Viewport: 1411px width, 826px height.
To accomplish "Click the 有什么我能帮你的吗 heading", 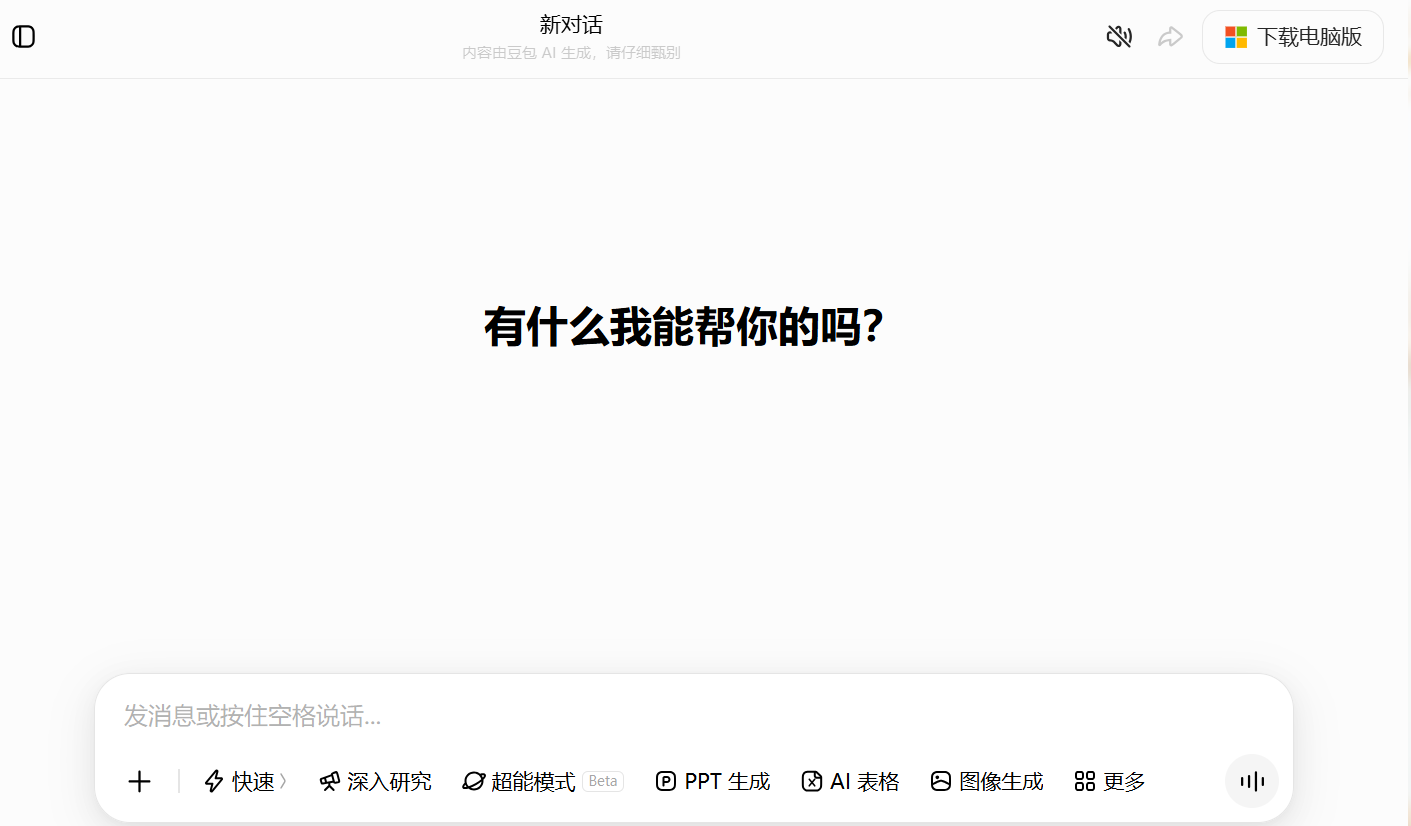I will click(684, 327).
